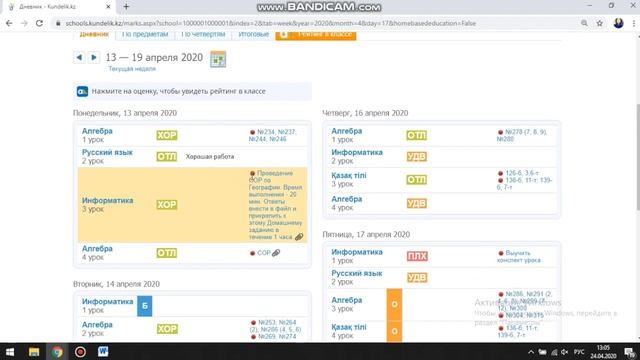
Task: Click the ПЛХ mark for Friday Информатика
Action: [x=417, y=256]
